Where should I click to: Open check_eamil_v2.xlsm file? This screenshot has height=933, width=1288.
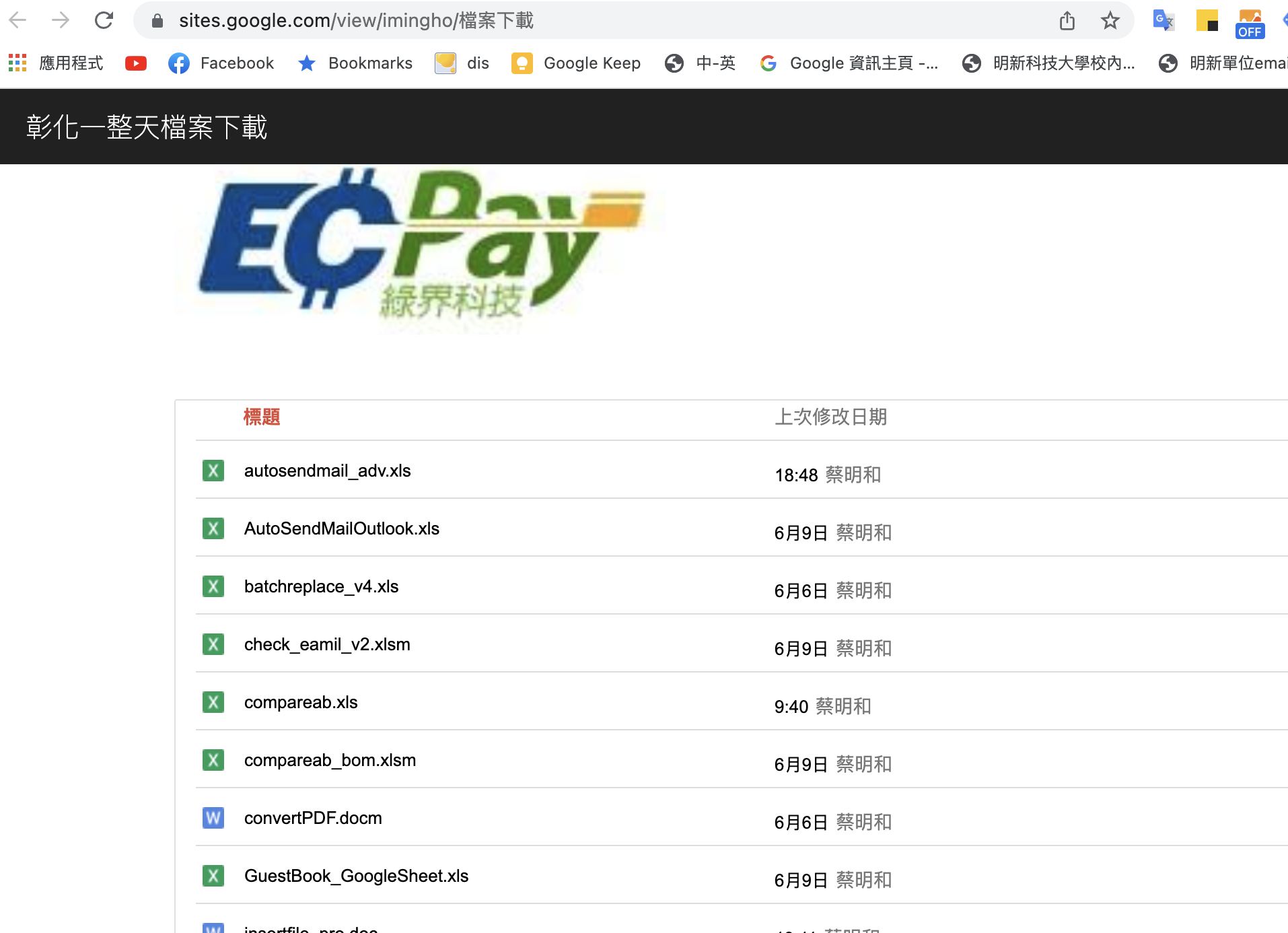tap(327, 644)
